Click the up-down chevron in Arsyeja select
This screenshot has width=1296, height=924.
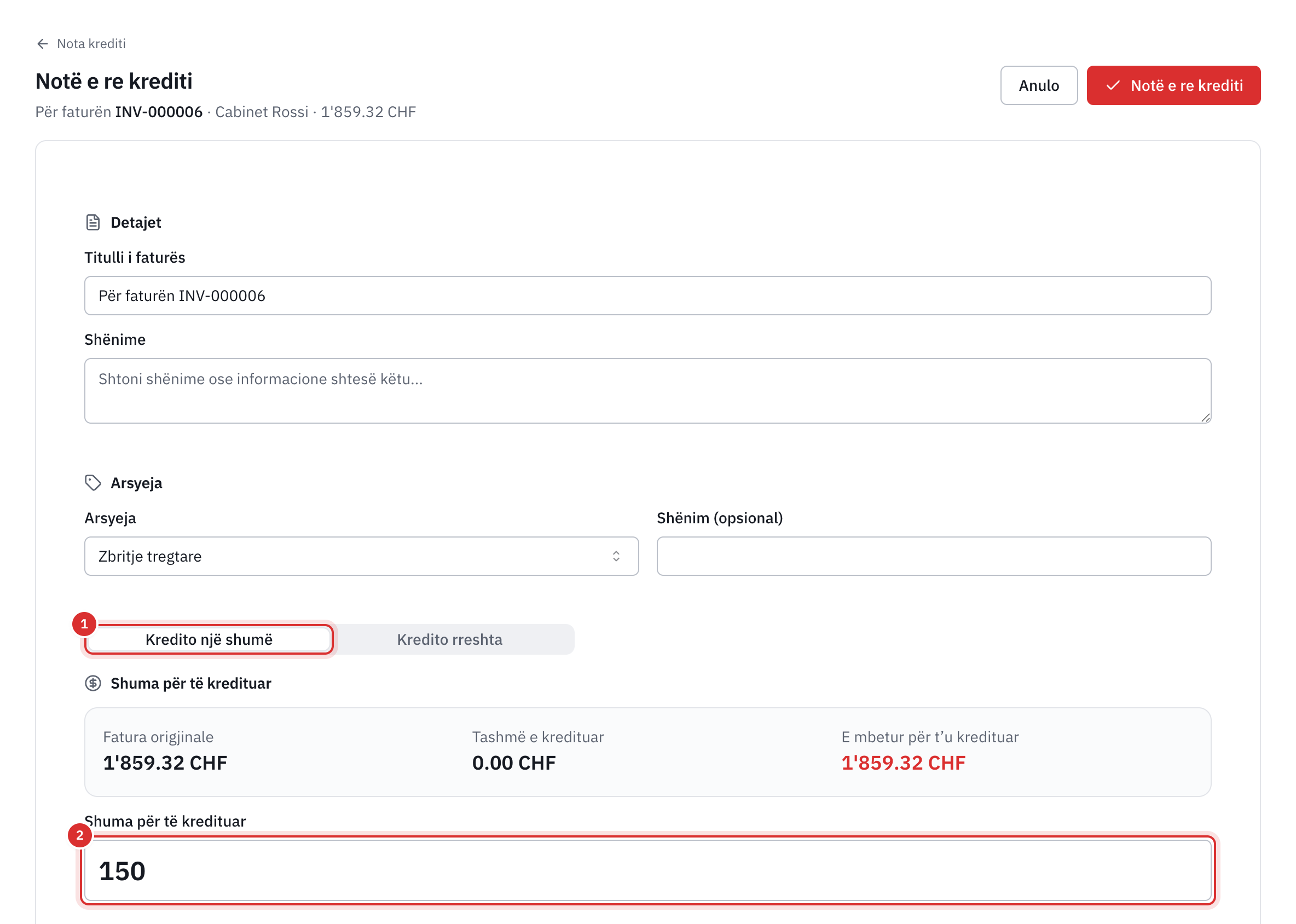pyautogui.click(x=616, y=557)
